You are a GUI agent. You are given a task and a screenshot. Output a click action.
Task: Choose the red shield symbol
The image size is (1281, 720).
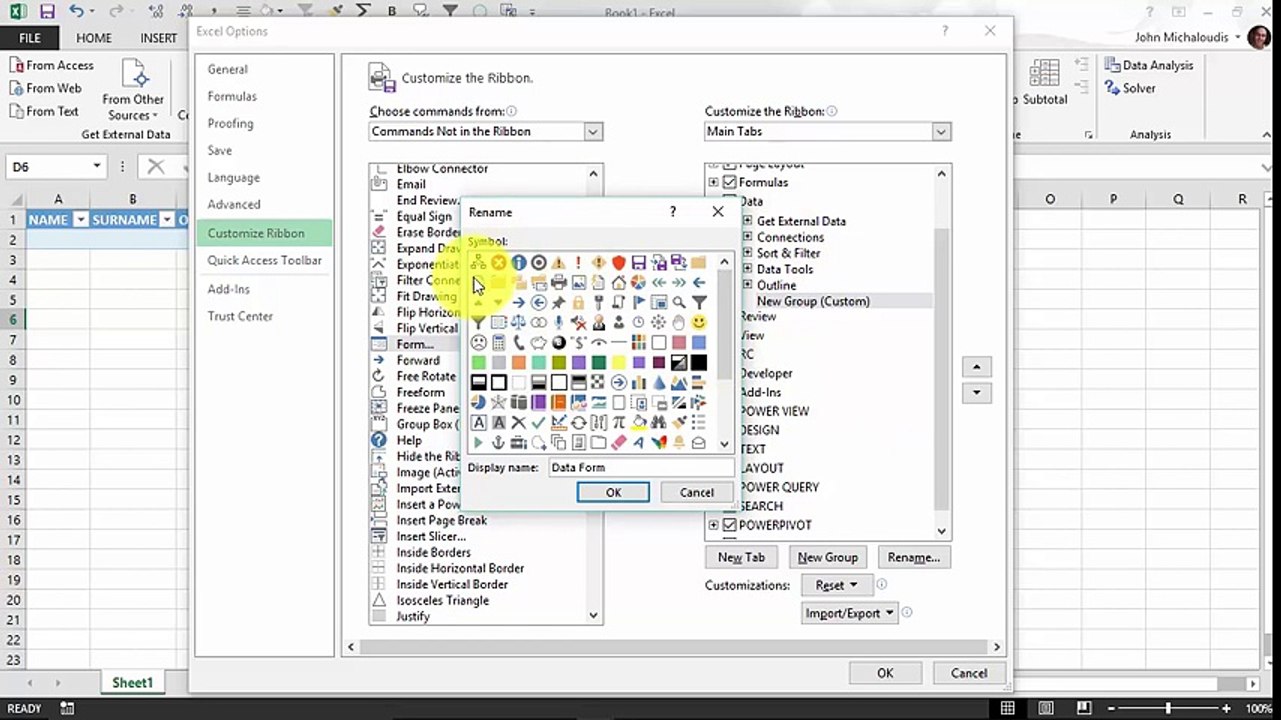click(x=619, y=262)
